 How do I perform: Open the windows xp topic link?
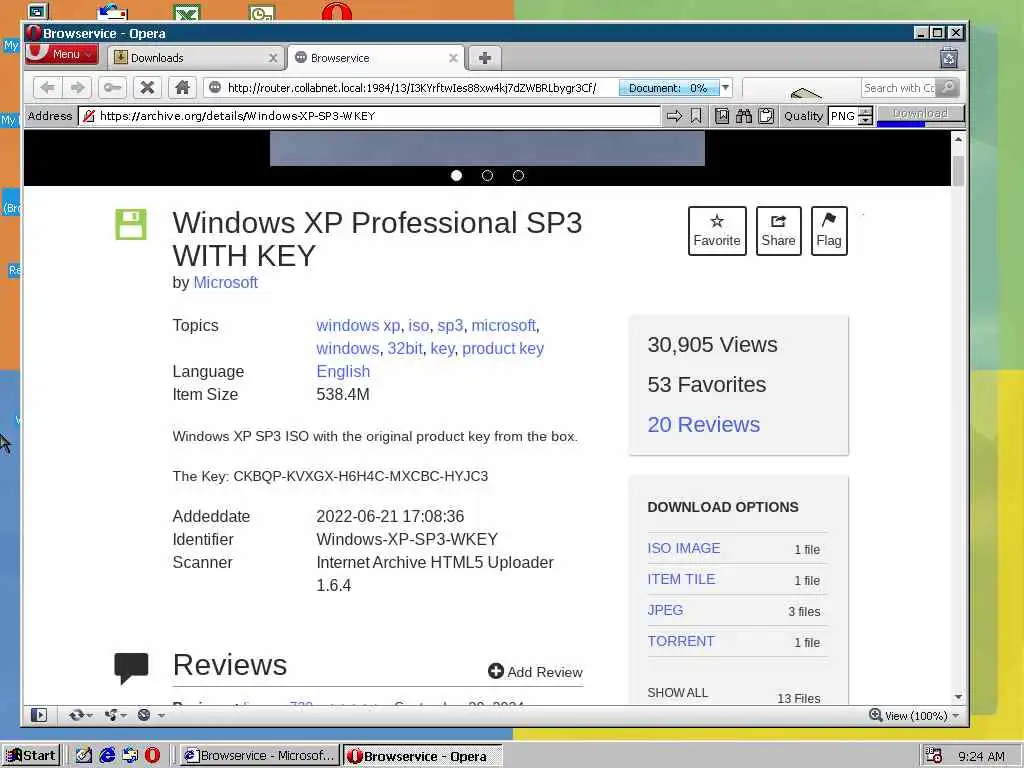tap(358, 325)
